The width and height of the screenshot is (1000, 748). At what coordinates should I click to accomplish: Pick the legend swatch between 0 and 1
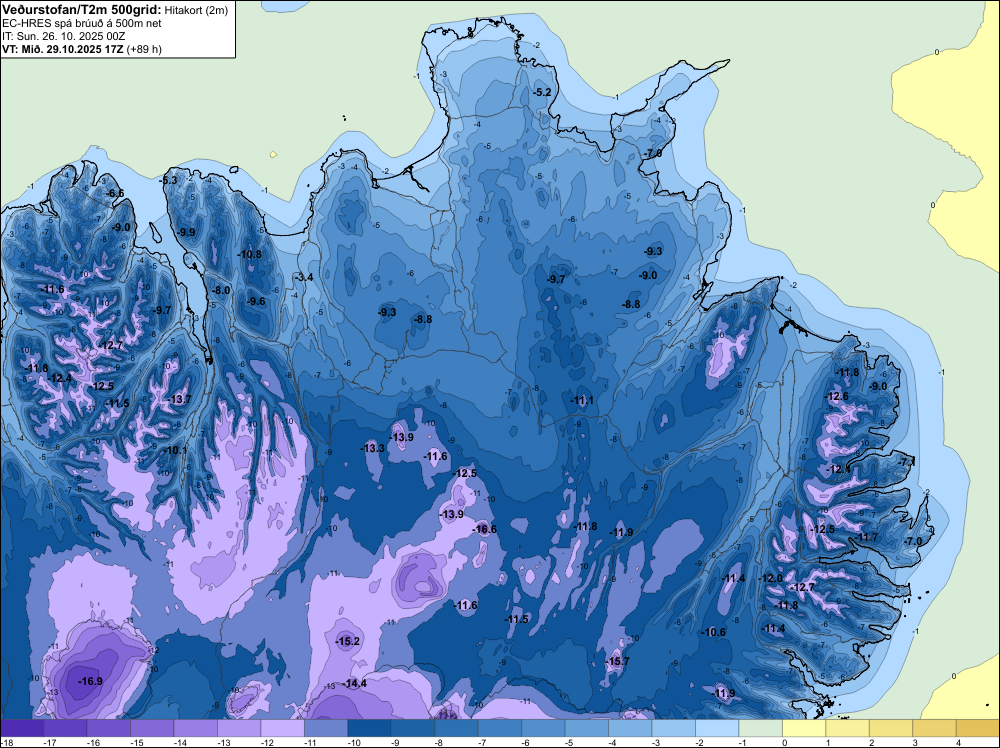pos(804,728)
